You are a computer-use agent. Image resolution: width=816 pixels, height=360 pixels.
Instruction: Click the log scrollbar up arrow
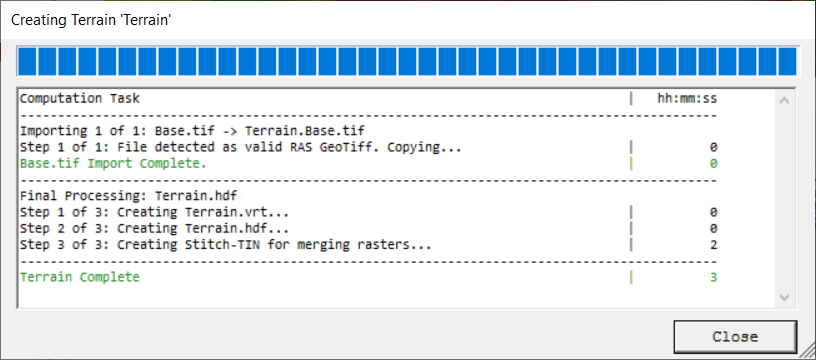click(785, 100)
